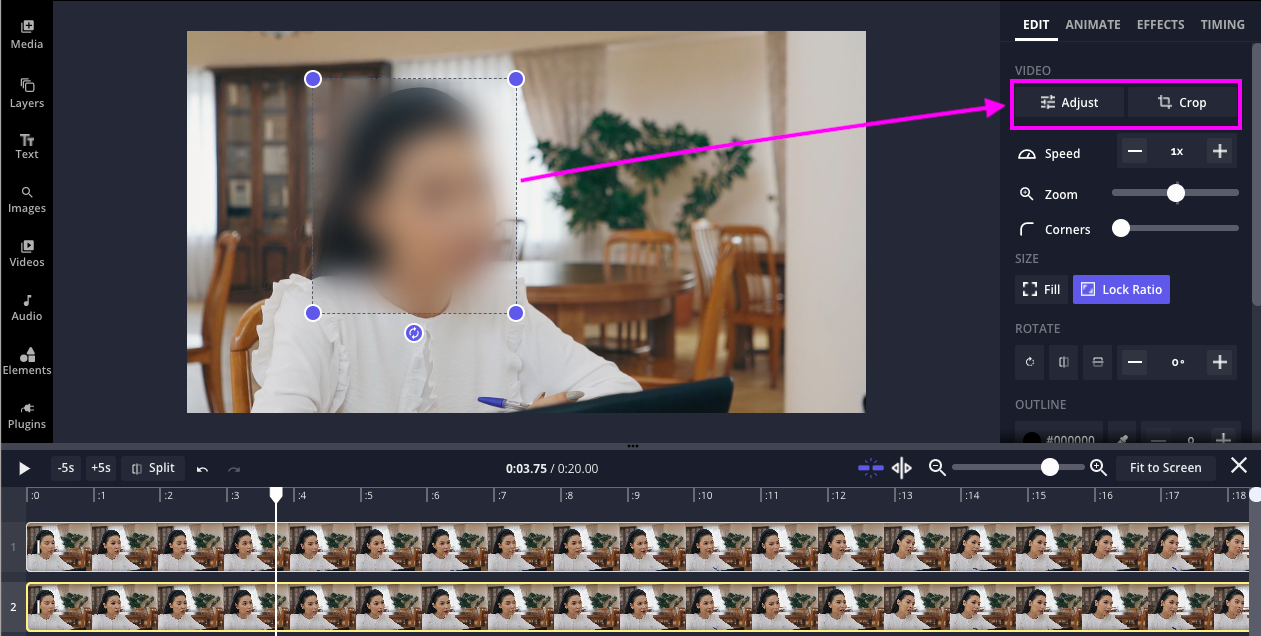Image resolution: width=1261 pixels, height=636 pixels.
Task: Click the undo arrow in timeline toolbar
Action: (203, 468)
